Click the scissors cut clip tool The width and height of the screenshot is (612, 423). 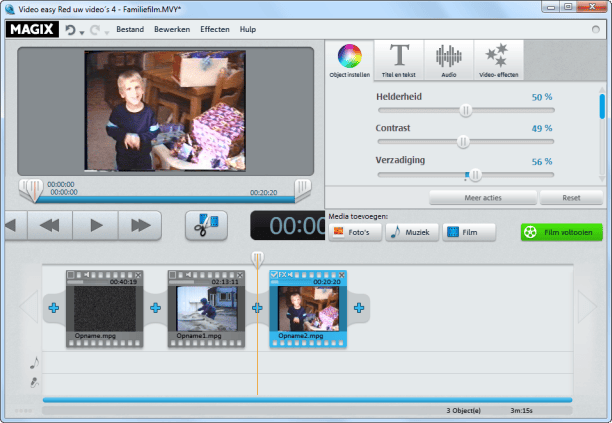[x=206, y=225]
